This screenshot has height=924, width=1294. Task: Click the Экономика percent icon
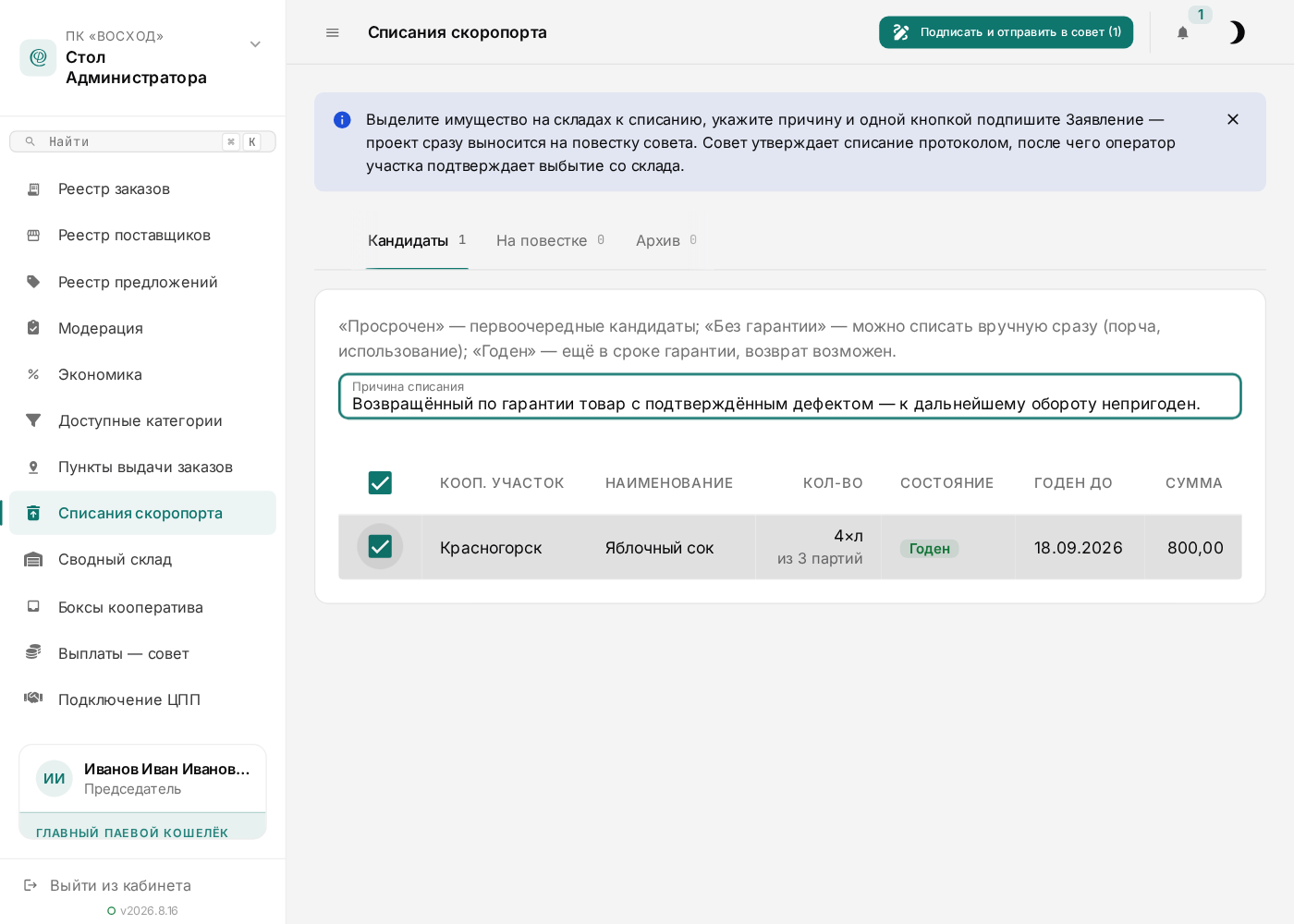(x=33, y=374)
